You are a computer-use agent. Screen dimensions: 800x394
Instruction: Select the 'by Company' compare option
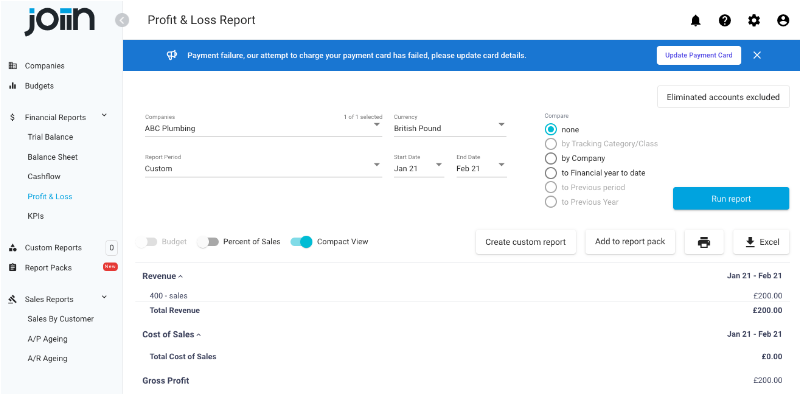(551, 158)
